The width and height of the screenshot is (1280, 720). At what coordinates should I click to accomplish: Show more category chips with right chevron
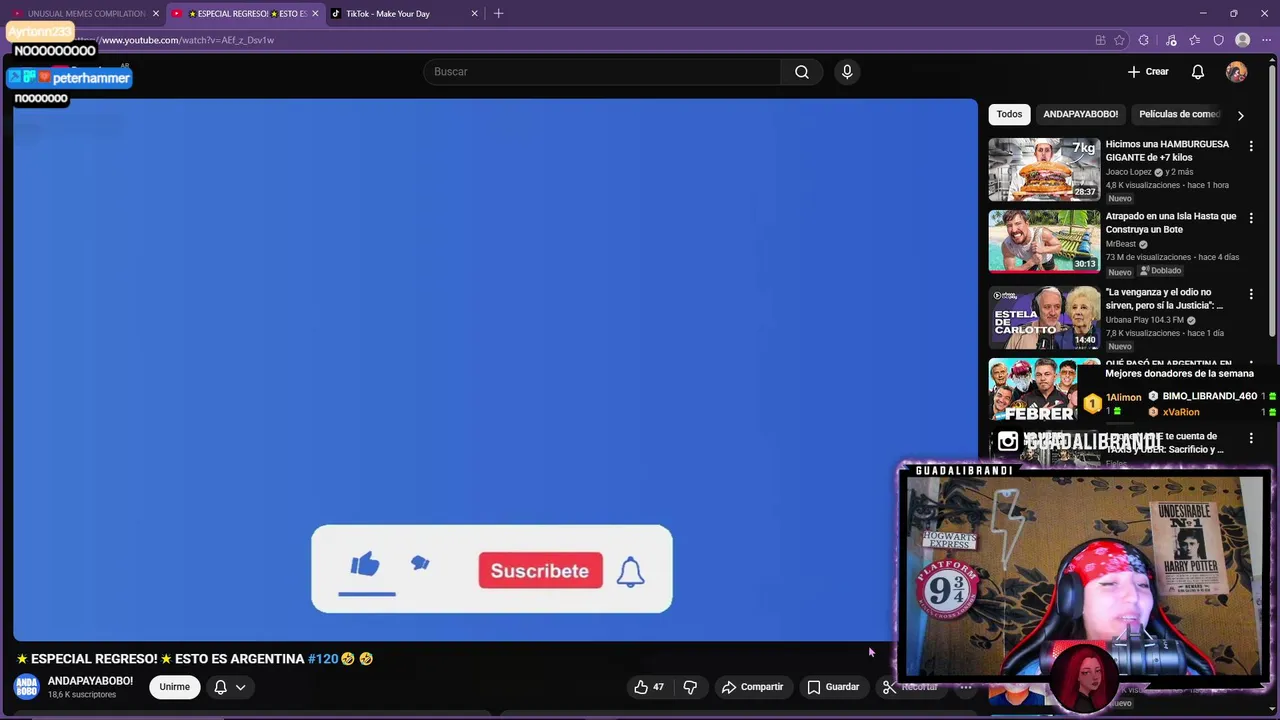click(1240, 115)
